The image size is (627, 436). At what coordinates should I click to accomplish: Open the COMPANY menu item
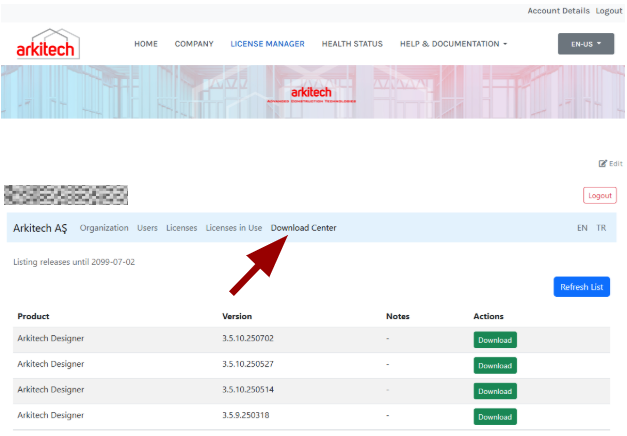[x=194, y=44]
